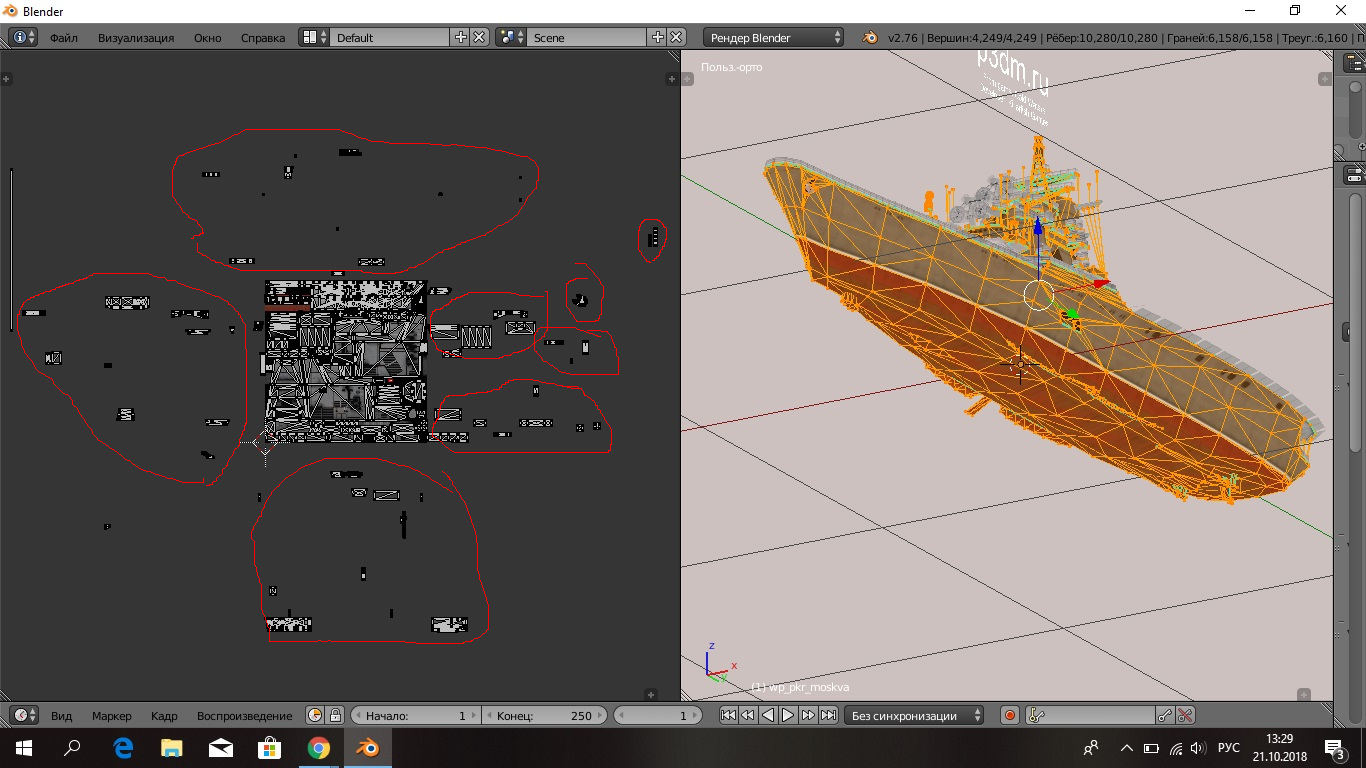
Task: Open the timeline Воспроизведение menu
Action: pos(245,716)
